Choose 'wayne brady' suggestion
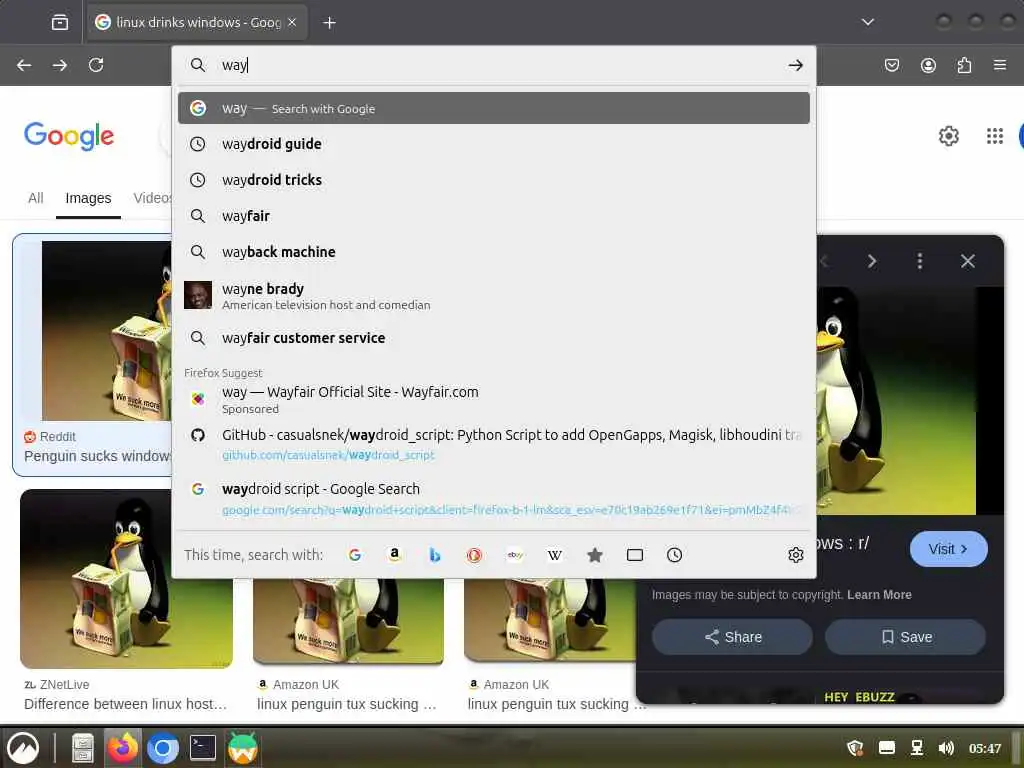The width and height of the screenshot is (1024, 768). point(494,295)
